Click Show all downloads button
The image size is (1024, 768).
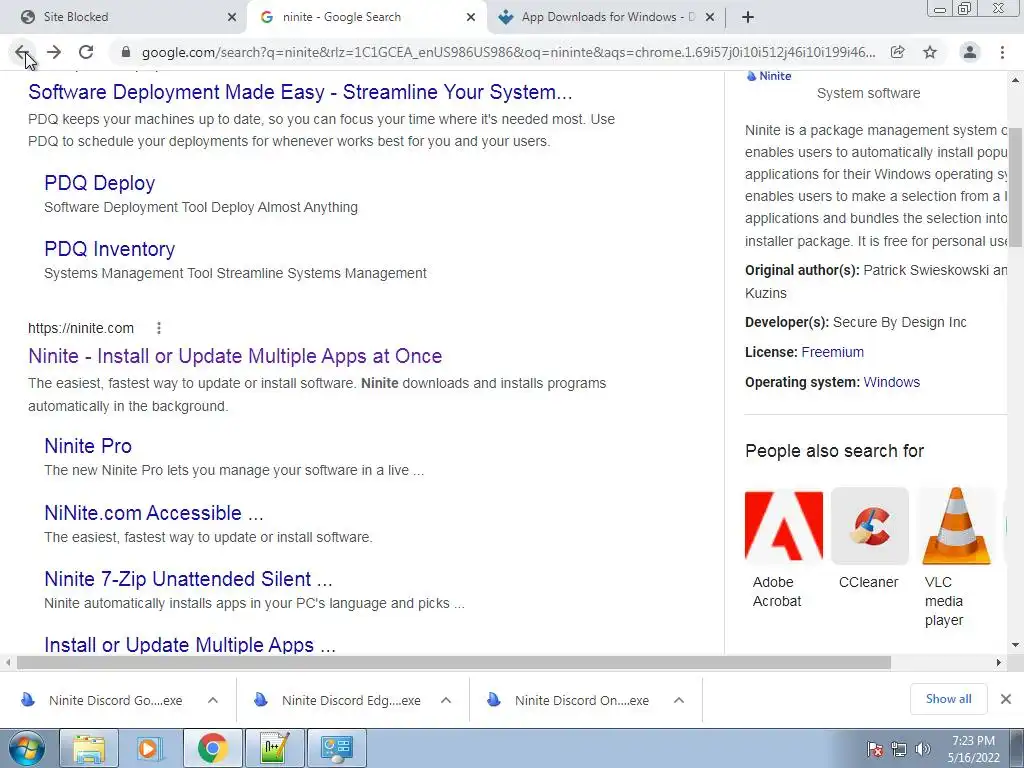(x=948, y=699)
